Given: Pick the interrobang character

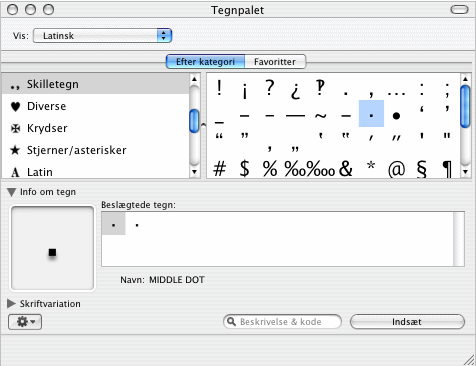Looking at the screenshot, I should coord(320,88).
